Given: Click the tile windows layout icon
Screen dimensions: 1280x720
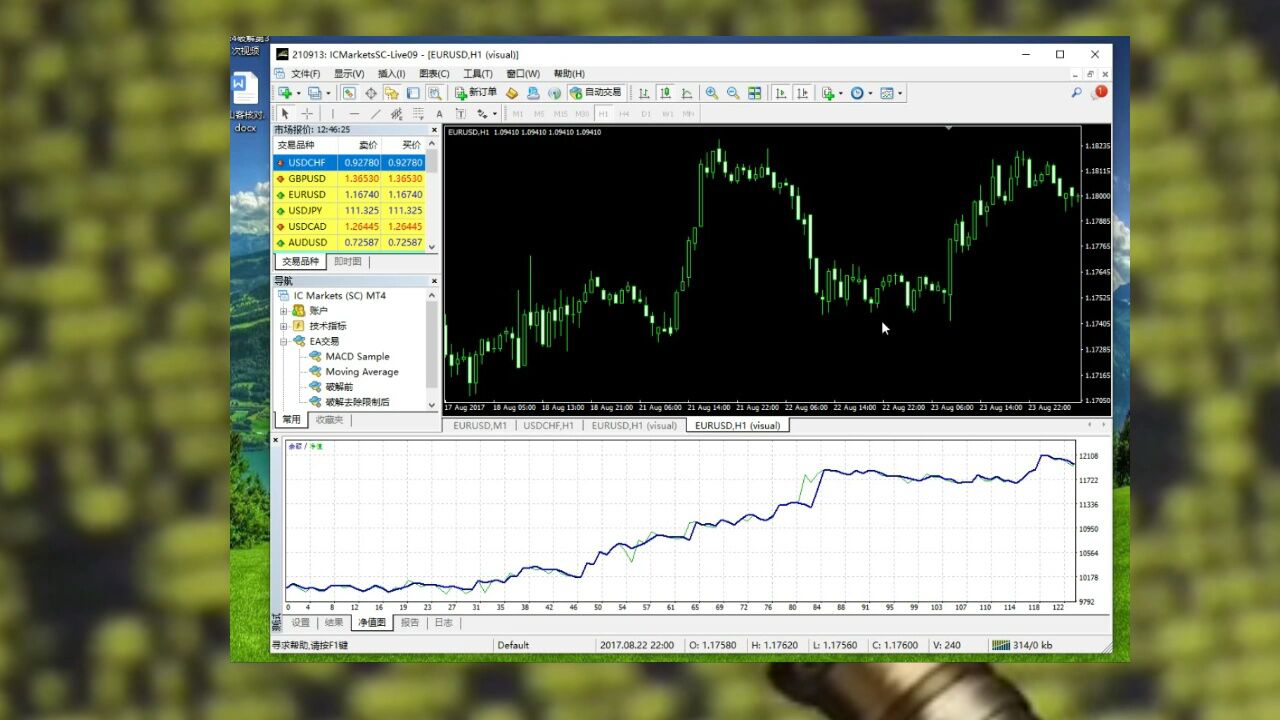Looking at the screenshot, I should point(754,93).
